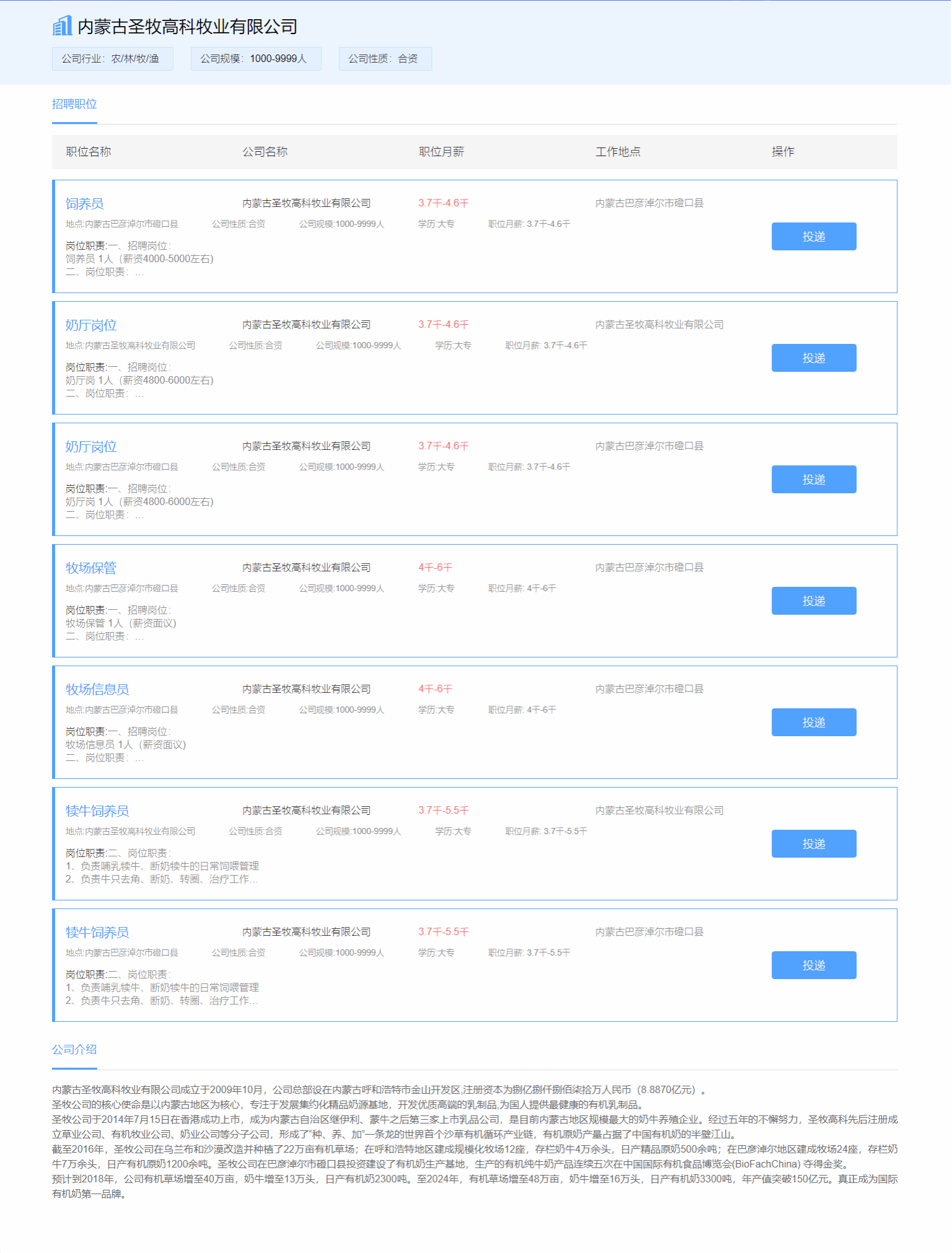This screenshot has width=952, height=1253.
Task: Open the 牧场保管 job title link
Action: point(91,568)
